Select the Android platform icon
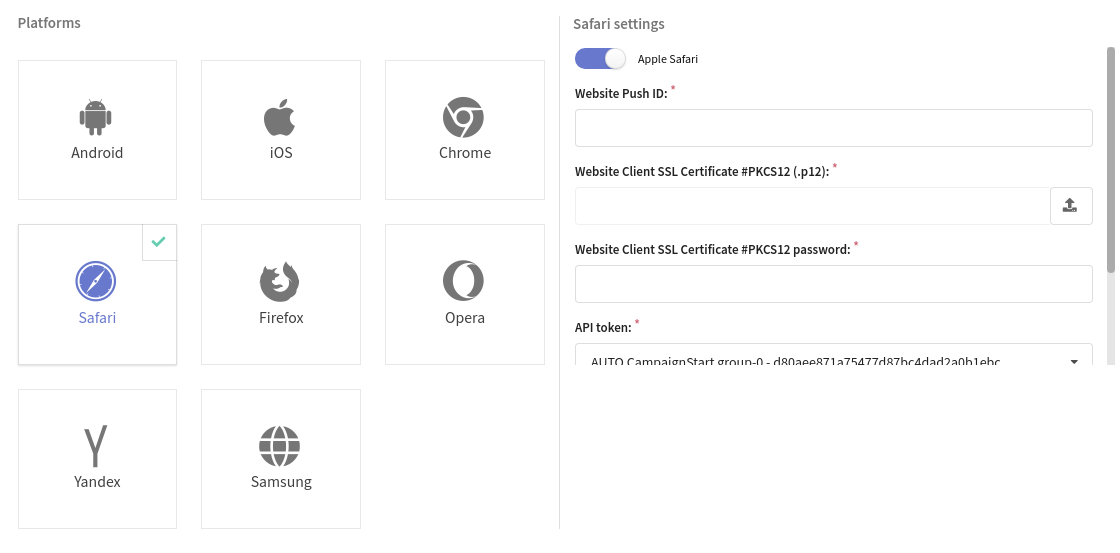Viewport: 1120px width, 553px height. 96,117
